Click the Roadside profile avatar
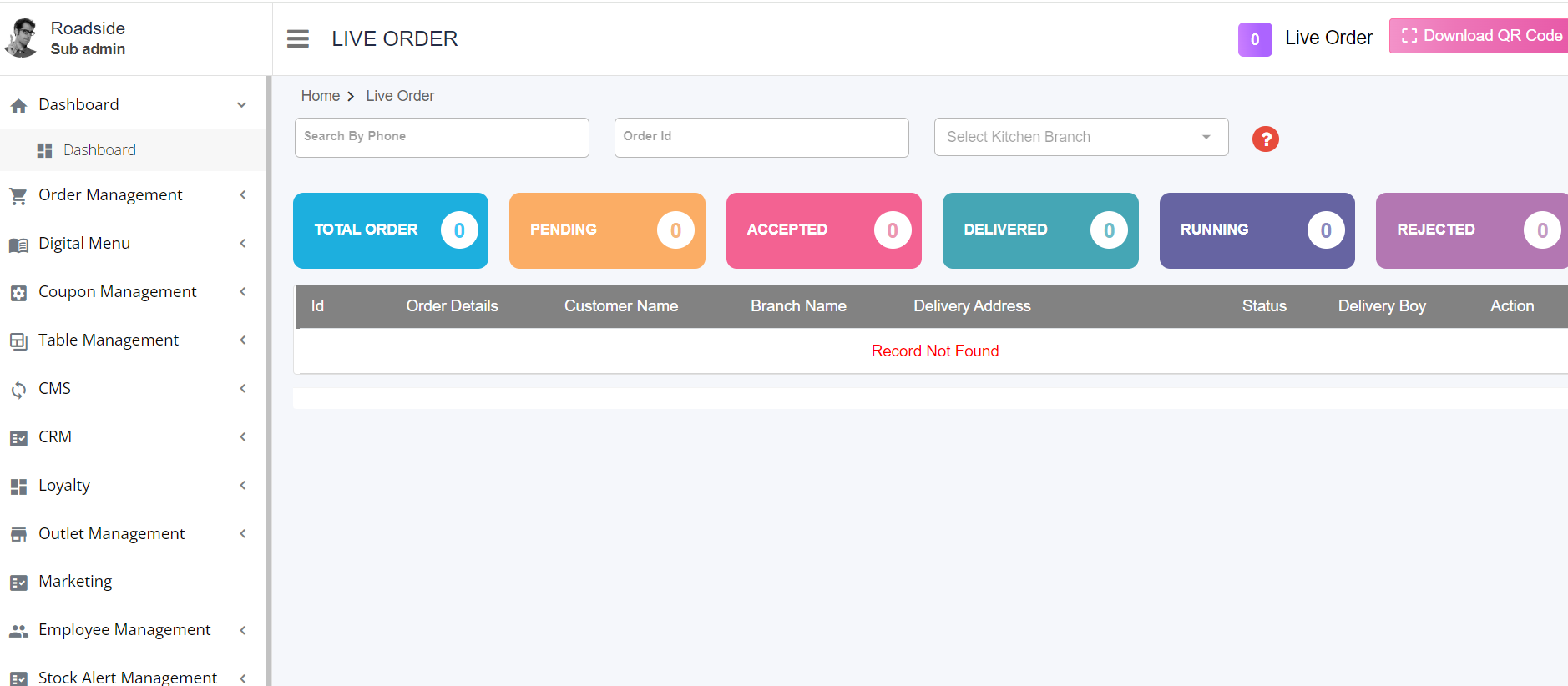Screen dimensions: 1568x686 [23, 38]
